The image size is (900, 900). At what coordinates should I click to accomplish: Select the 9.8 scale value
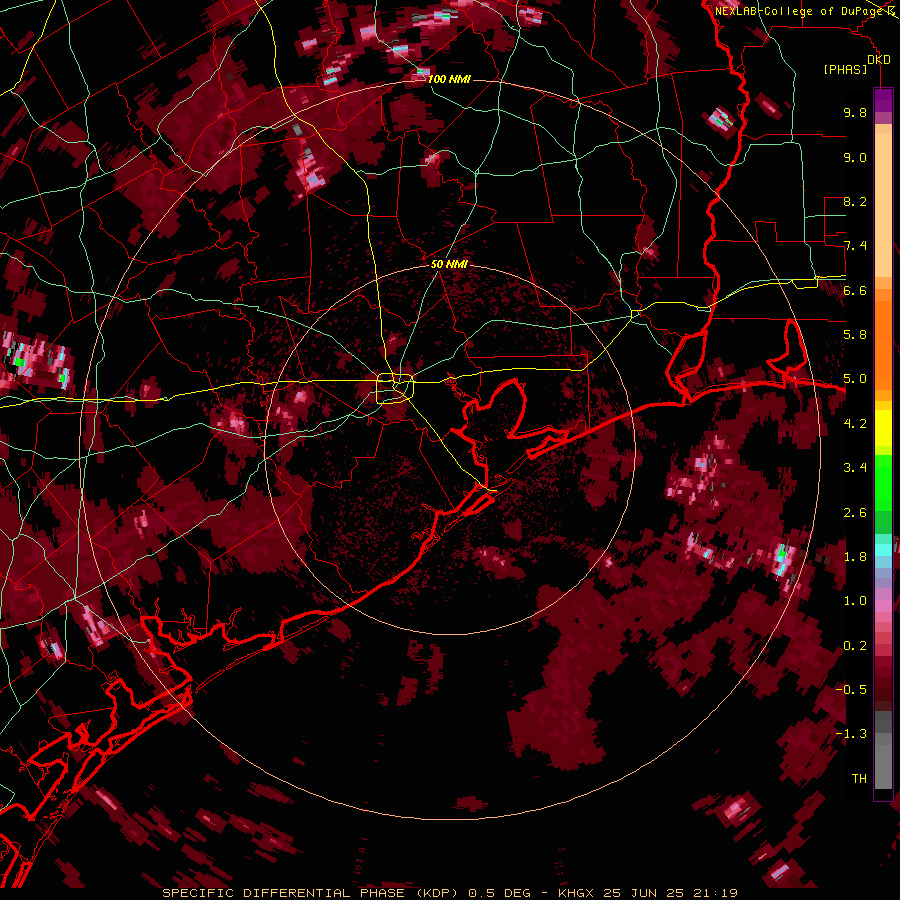pyautogui.click(x=855, y=112)
